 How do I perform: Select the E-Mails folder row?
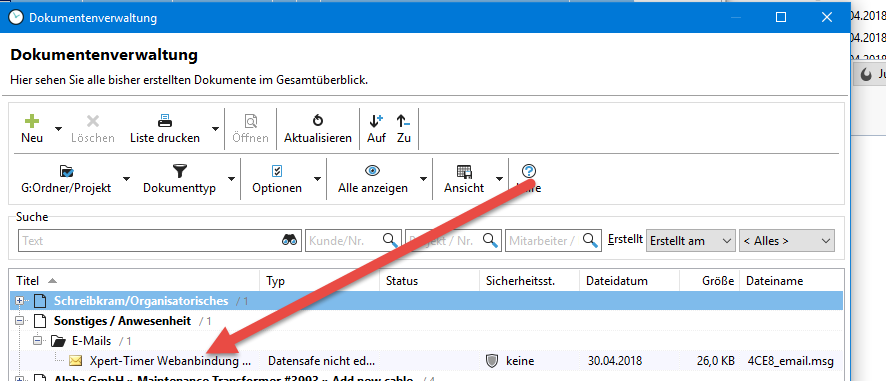(427, 341)
